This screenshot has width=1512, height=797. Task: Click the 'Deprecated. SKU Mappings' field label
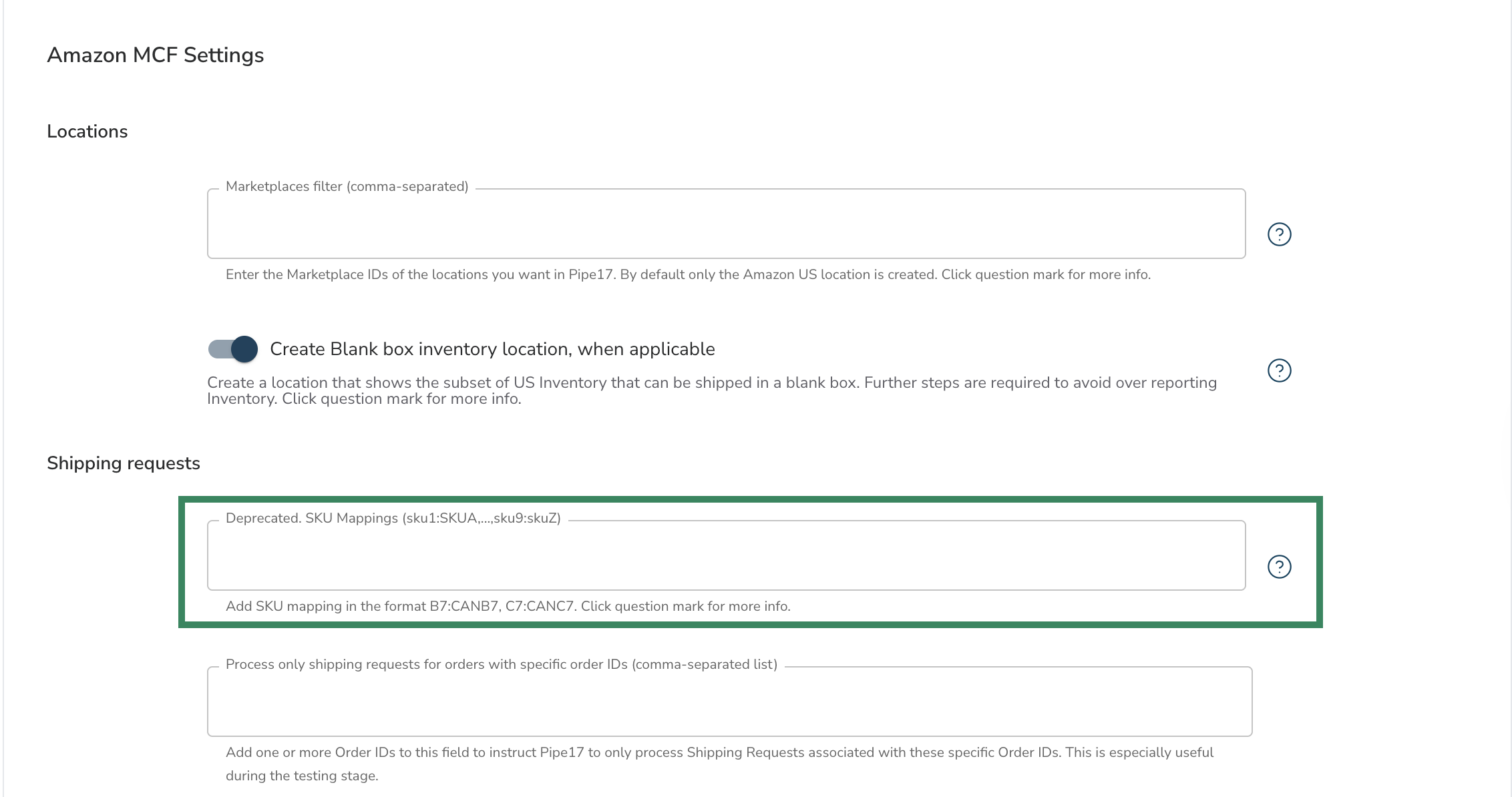[393, 518]
